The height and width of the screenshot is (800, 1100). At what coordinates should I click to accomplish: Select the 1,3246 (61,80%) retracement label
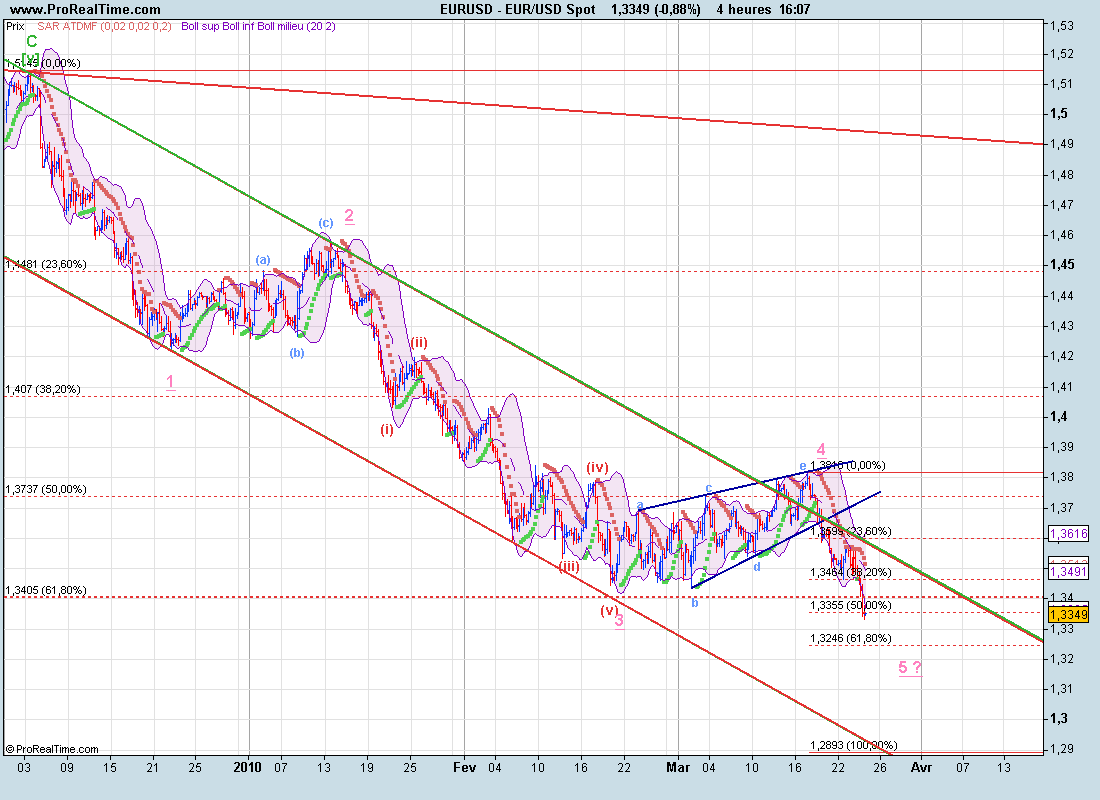pyautogui.click(x=851, y=638)
